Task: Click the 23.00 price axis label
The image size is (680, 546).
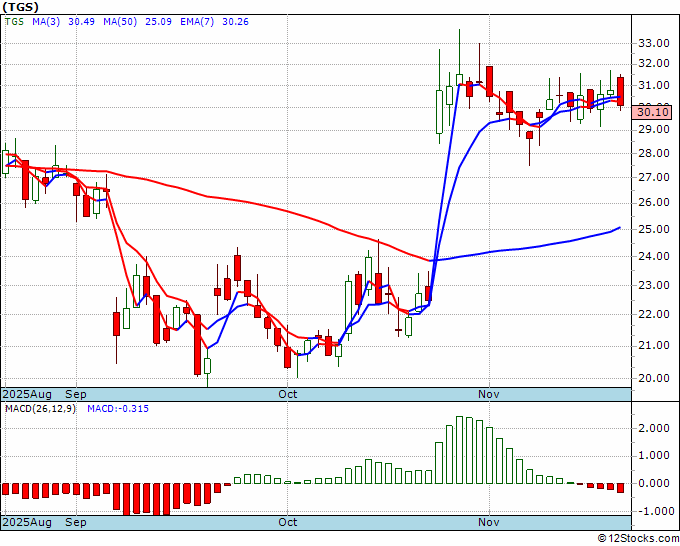Action: pos(653,285)
